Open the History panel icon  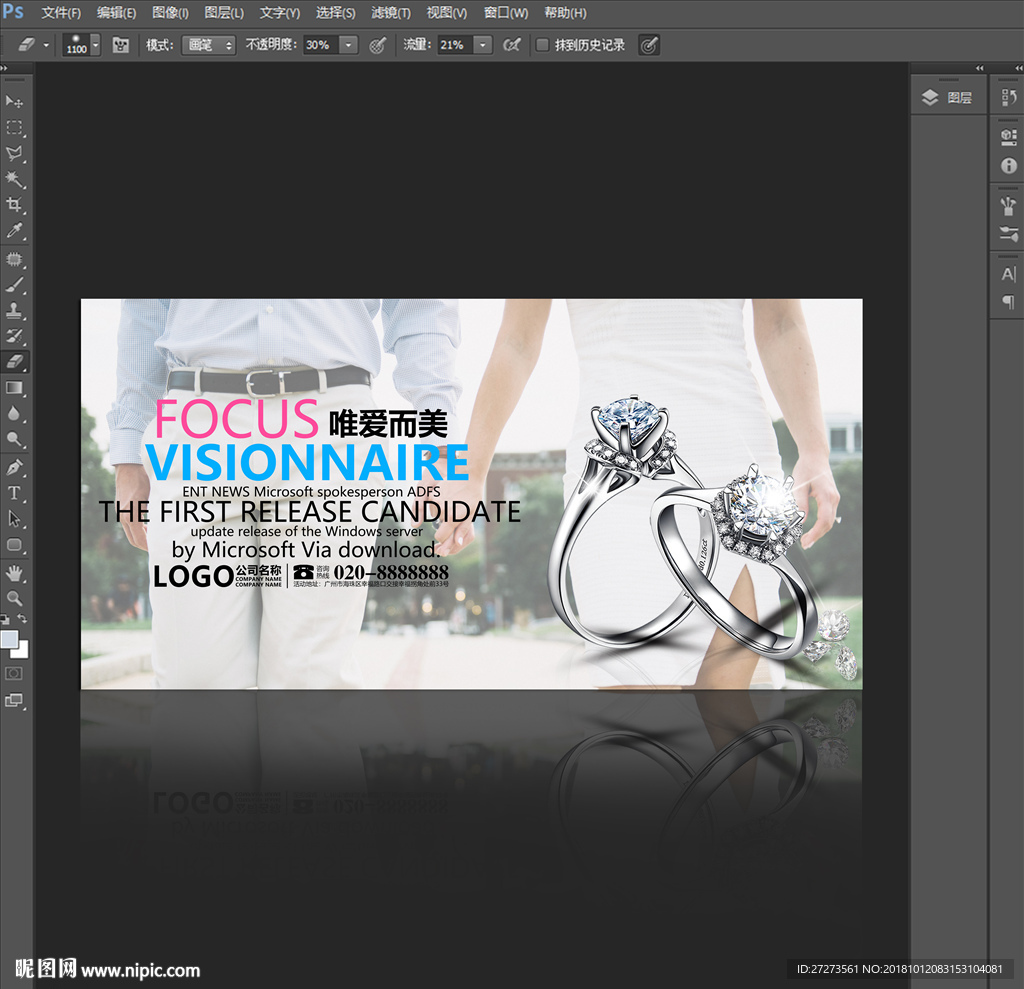[x=1008, y=97]
